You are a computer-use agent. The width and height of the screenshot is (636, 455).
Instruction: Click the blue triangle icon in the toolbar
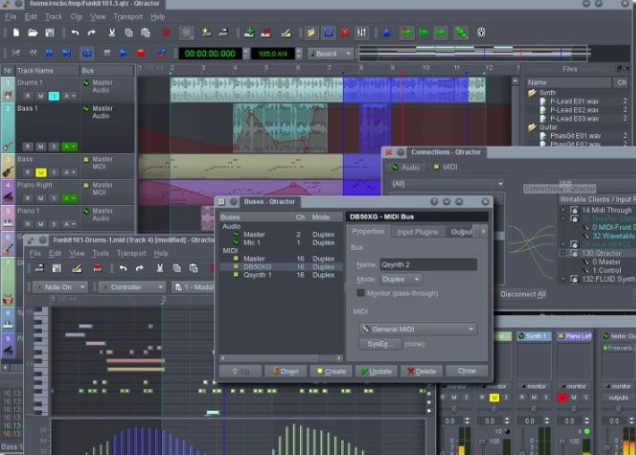387,32
